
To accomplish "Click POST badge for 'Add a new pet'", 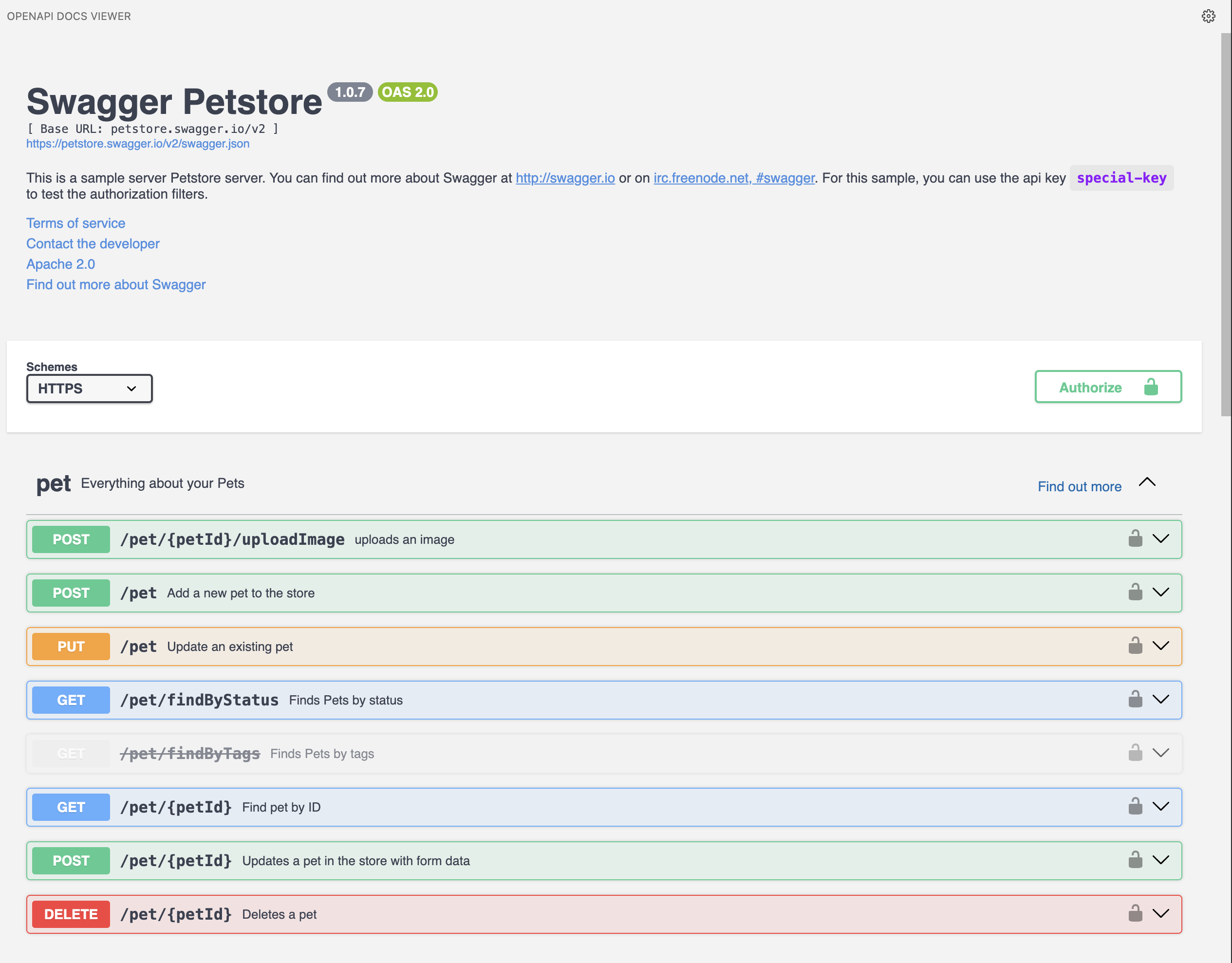I will tap(71, 593).
